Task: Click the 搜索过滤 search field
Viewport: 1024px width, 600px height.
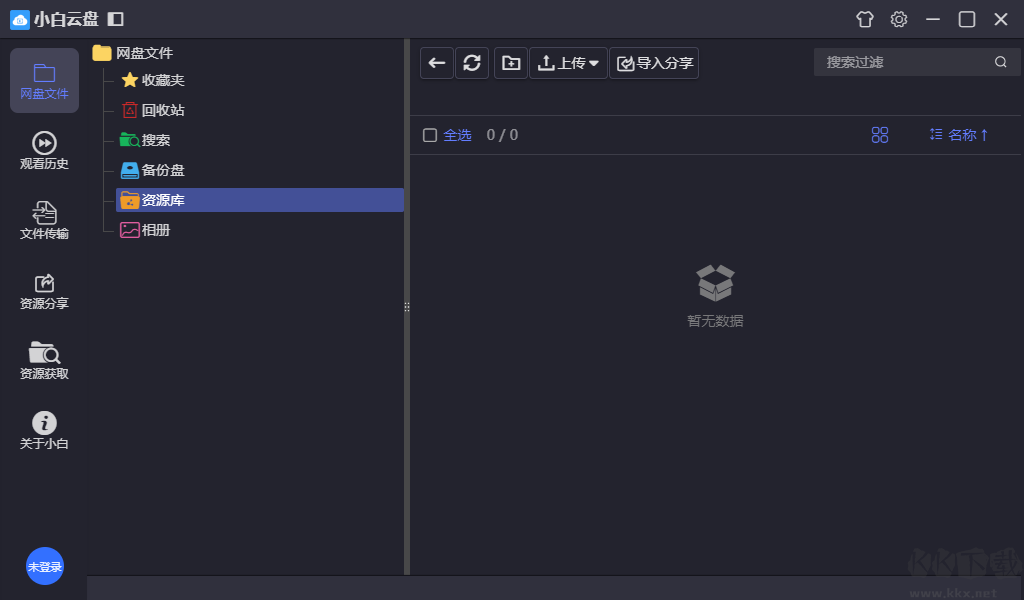Action: (905, 62)
